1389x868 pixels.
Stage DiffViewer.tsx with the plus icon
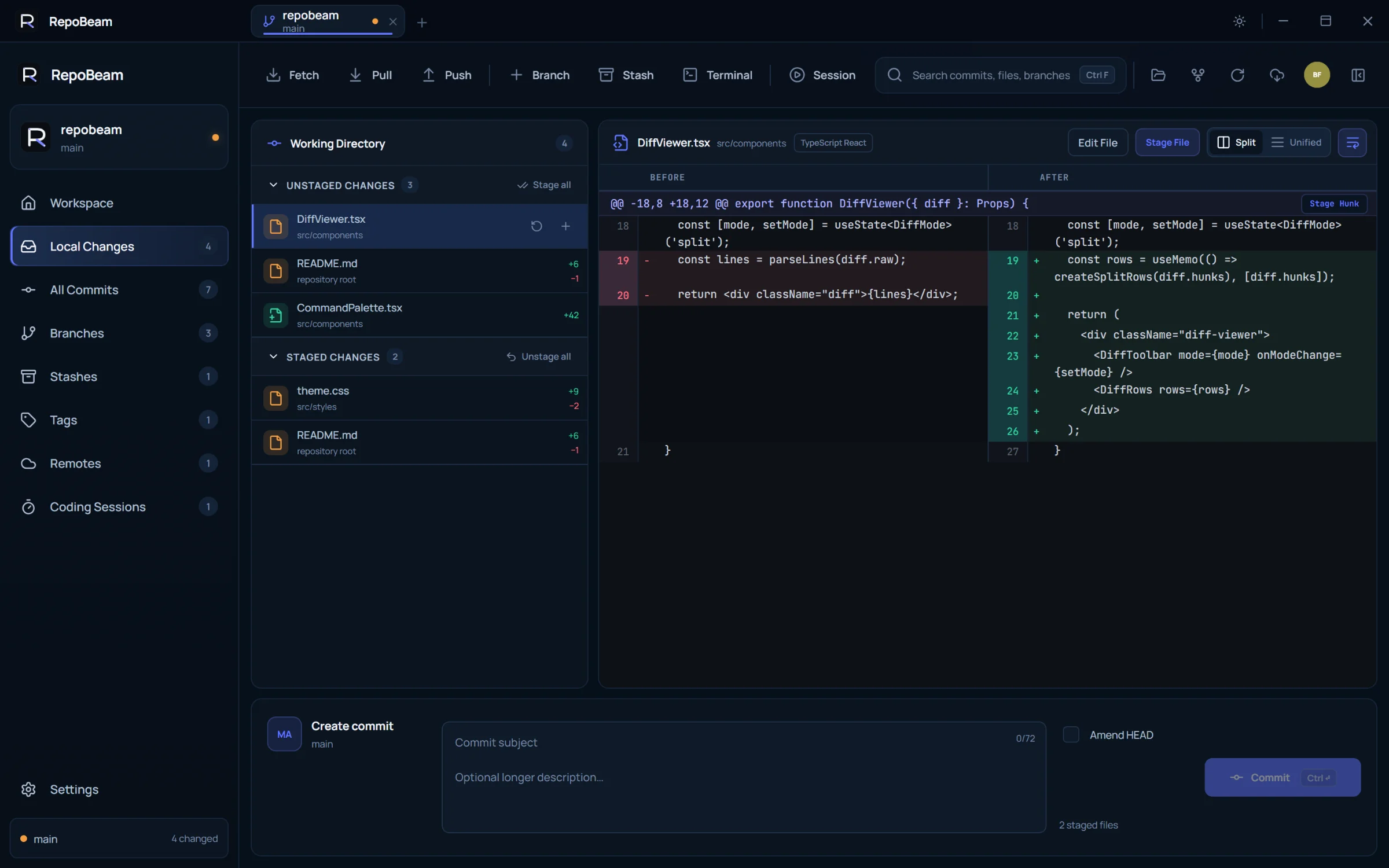click(565, 226)
